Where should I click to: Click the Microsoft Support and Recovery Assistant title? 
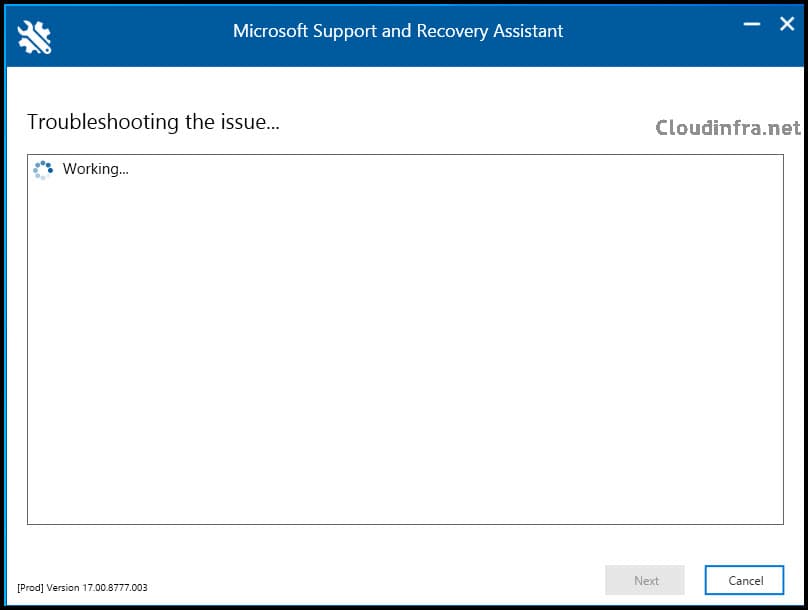pos(398,31)
